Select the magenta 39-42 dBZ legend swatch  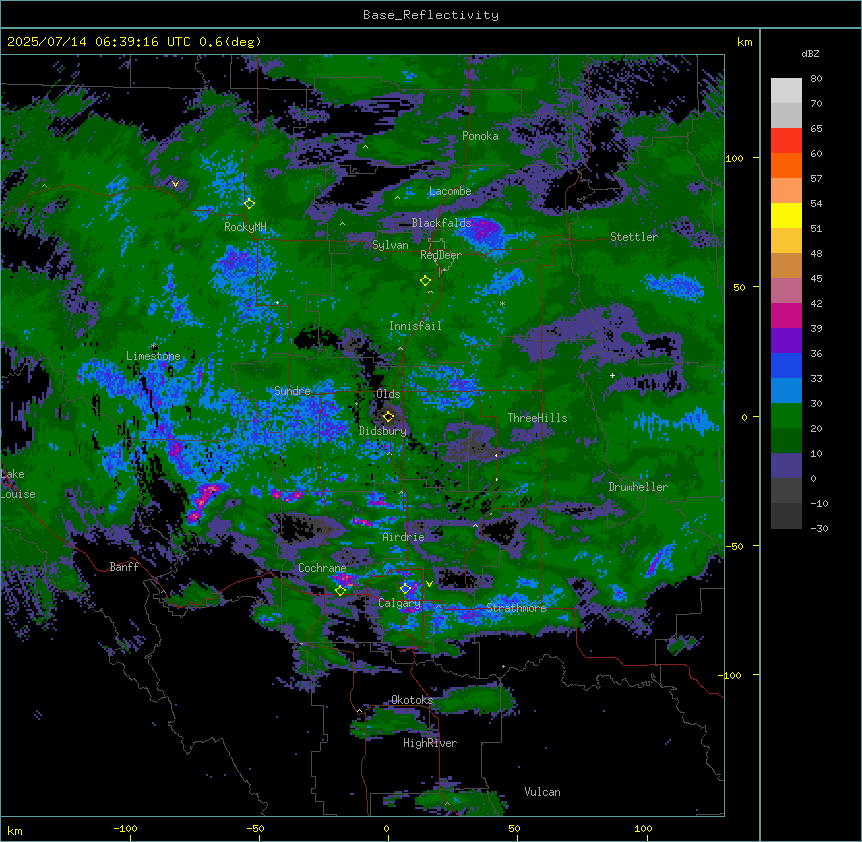tap(786, 315)
